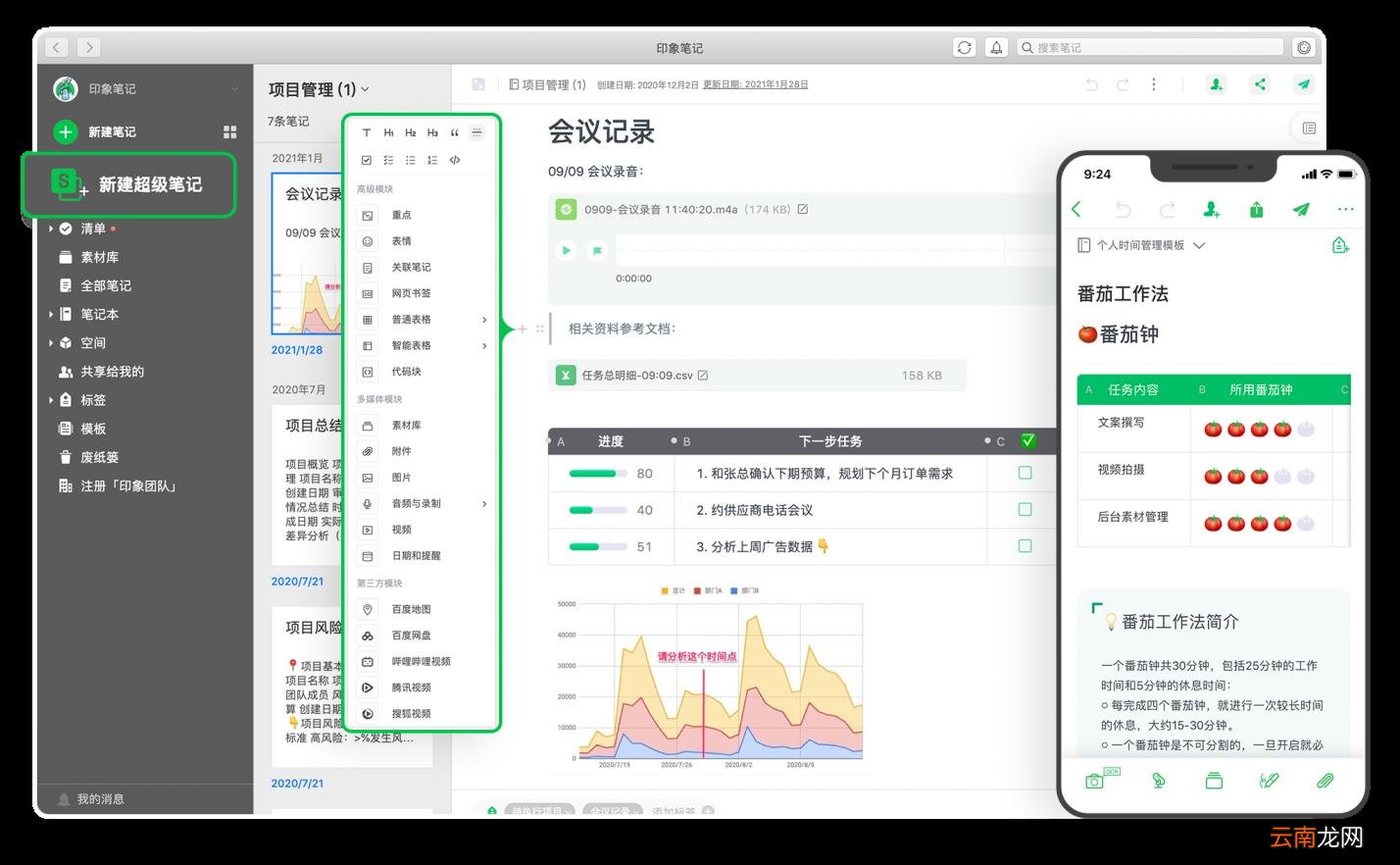1400x865 pixels.
Task: Click the desktop paper plane send icon
Action: (1303, 84)
